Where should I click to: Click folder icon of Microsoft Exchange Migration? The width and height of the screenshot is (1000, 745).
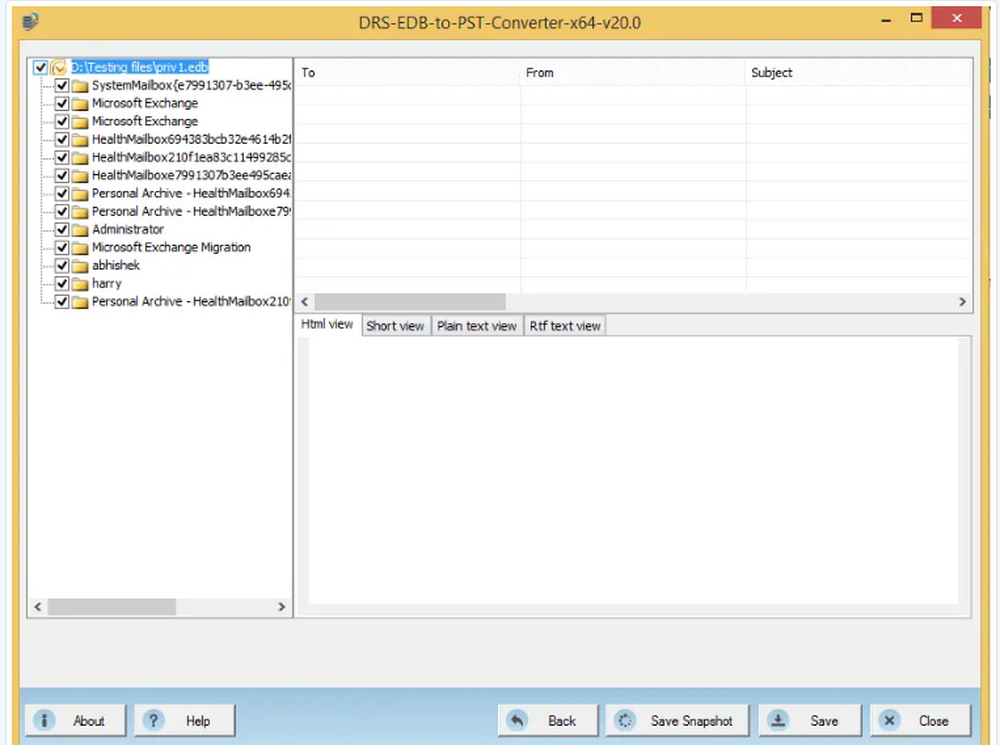coord(80,247)
